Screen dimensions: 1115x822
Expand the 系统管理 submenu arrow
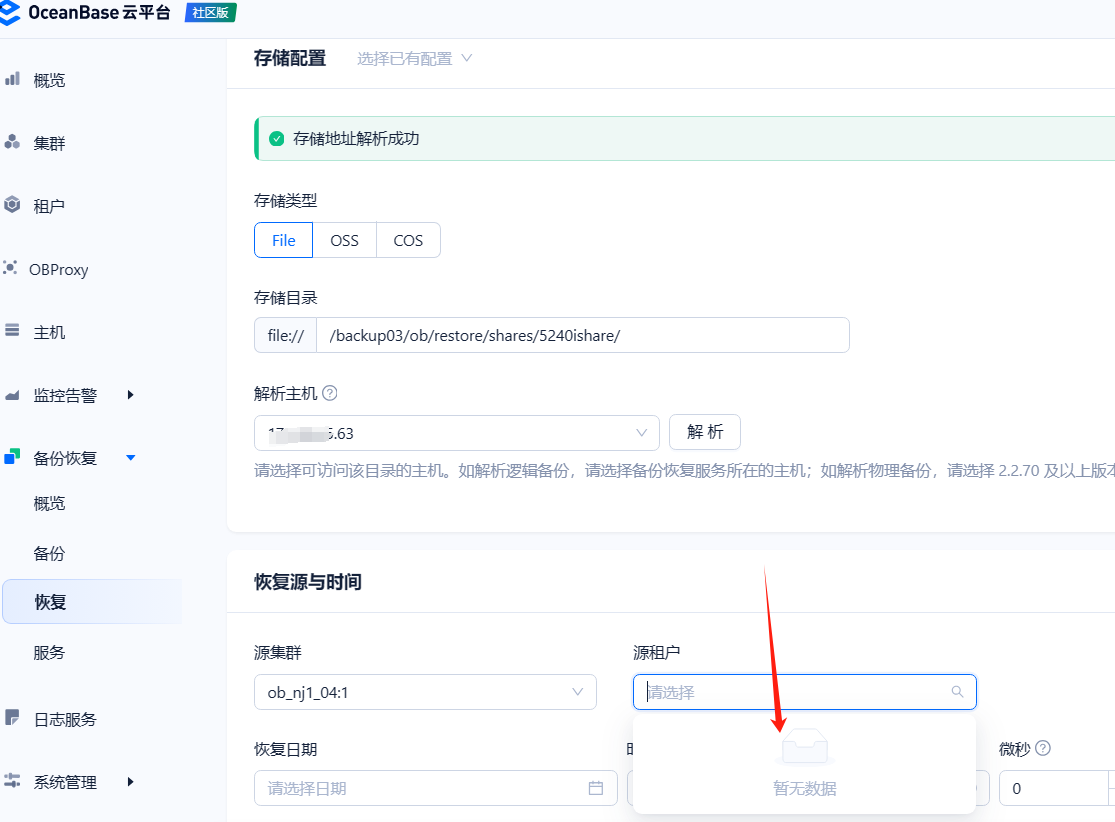click(x=130, y=781)
